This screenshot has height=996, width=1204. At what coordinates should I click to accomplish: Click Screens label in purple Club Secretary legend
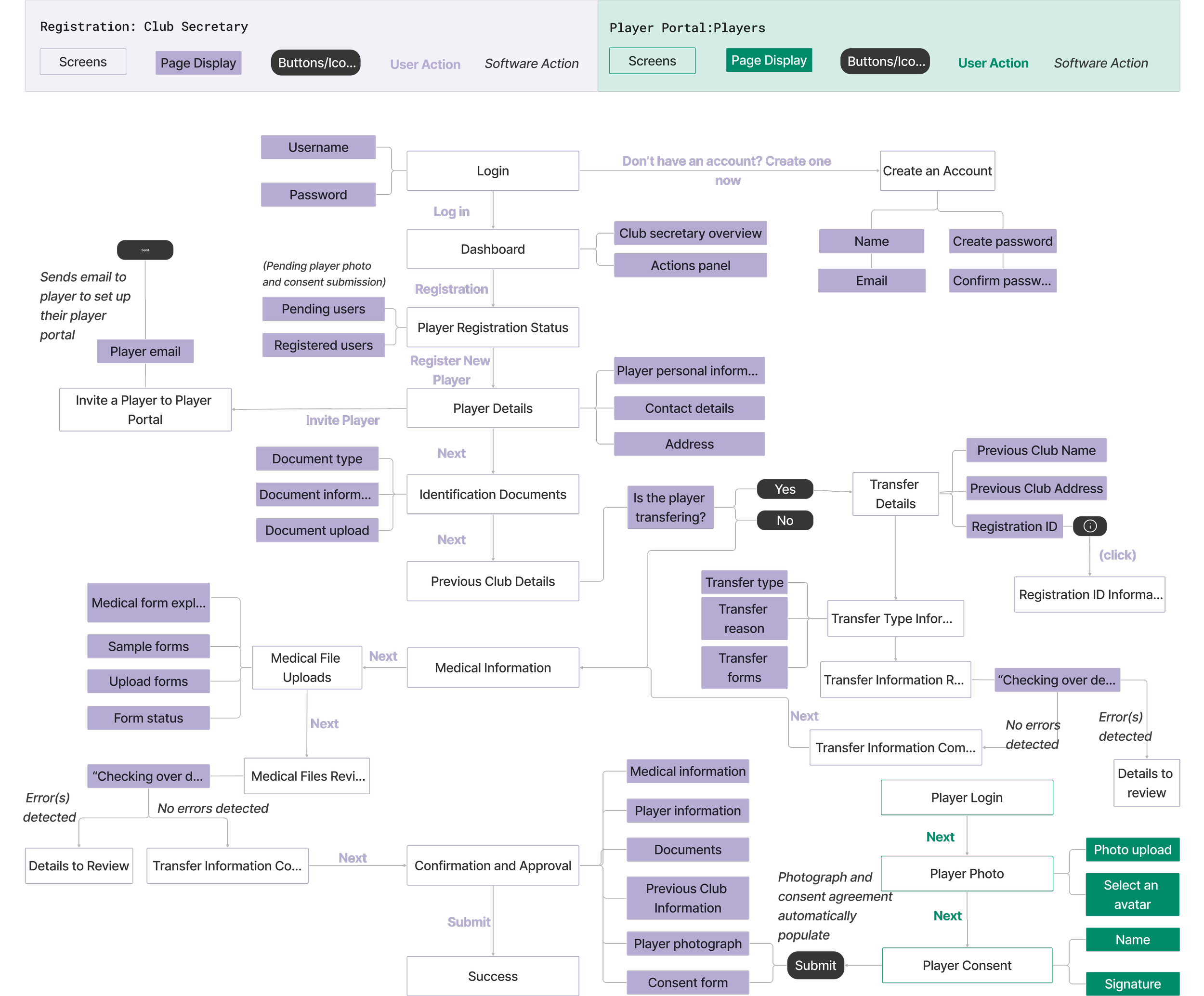(82, 62)
